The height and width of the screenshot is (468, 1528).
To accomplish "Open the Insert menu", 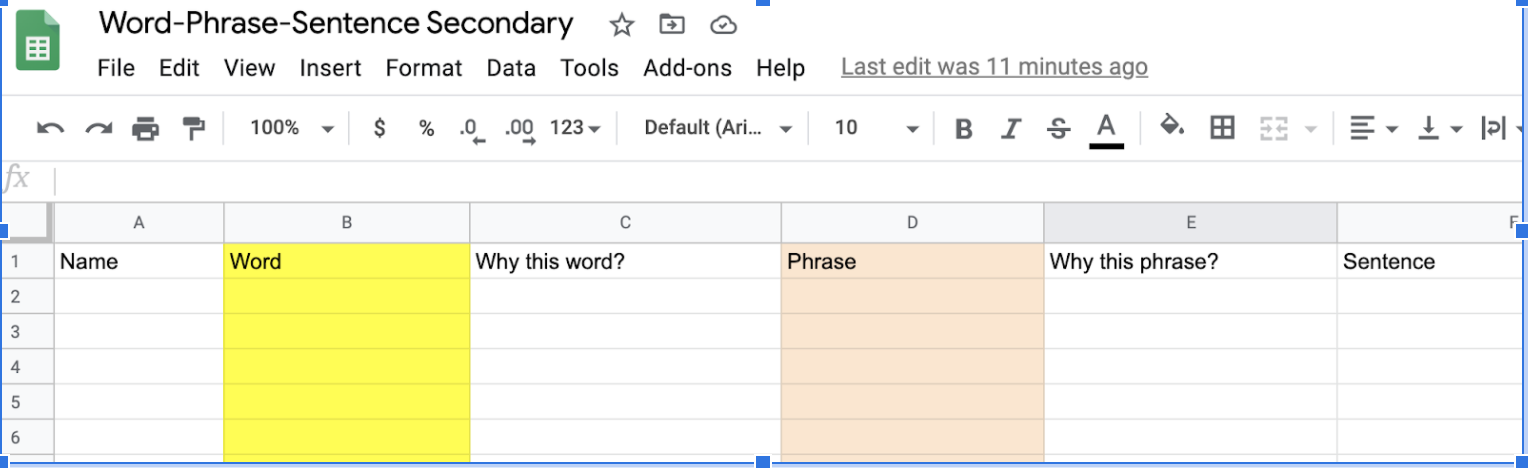I will pos(330,68).
